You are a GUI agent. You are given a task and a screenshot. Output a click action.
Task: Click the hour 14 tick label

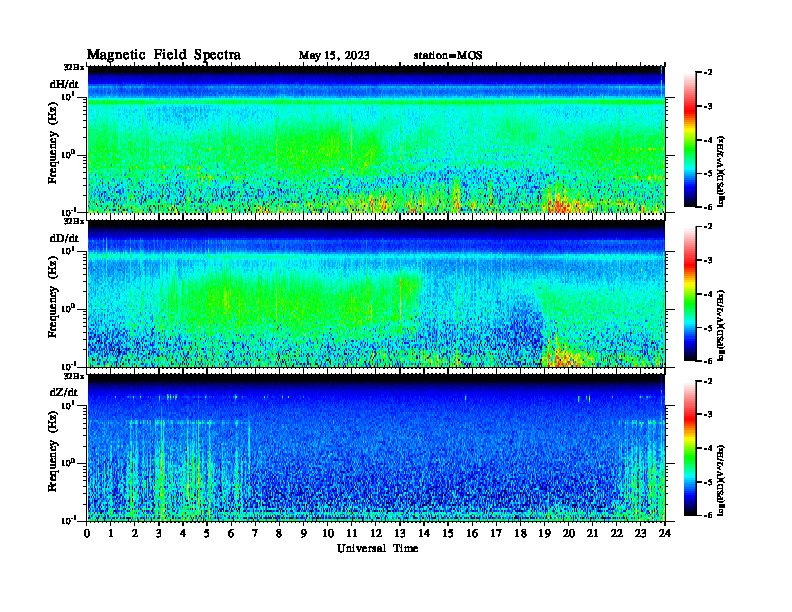424,534
